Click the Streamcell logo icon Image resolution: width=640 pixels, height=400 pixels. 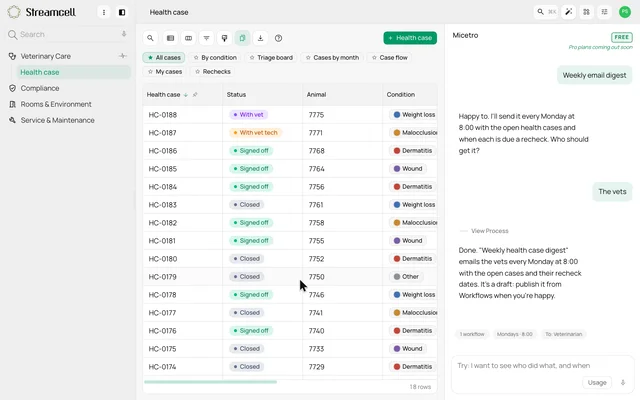(14, 12)
